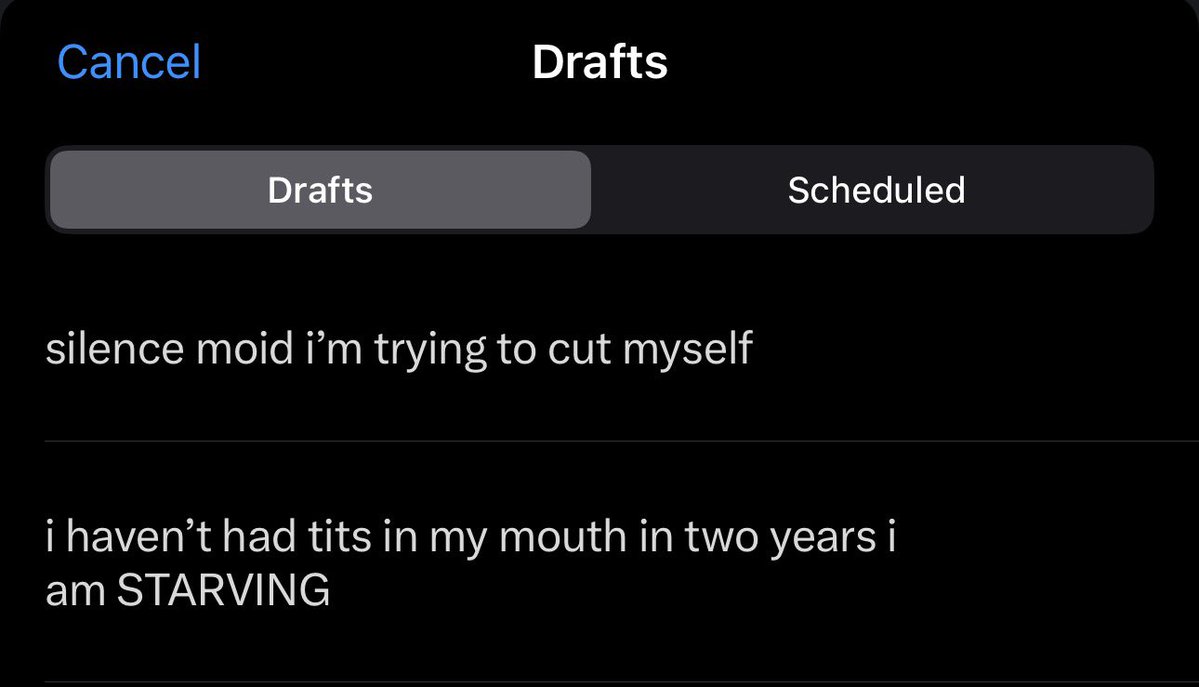Dismiss the drafts screen with Cancel
This screenshot has height=687, width=1199.
click(x=128, y=62)
